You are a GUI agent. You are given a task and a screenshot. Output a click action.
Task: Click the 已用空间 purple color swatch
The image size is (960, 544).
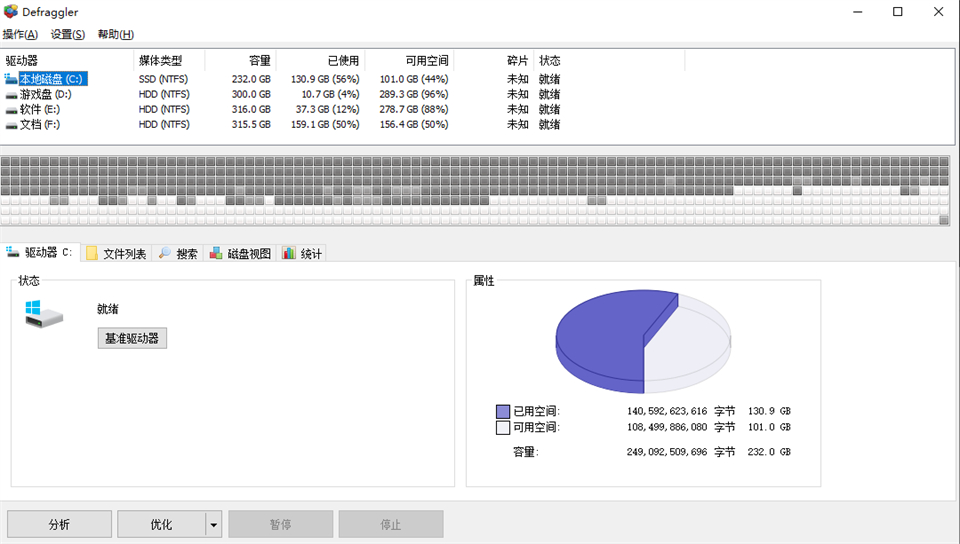click(x=503, y=411)
